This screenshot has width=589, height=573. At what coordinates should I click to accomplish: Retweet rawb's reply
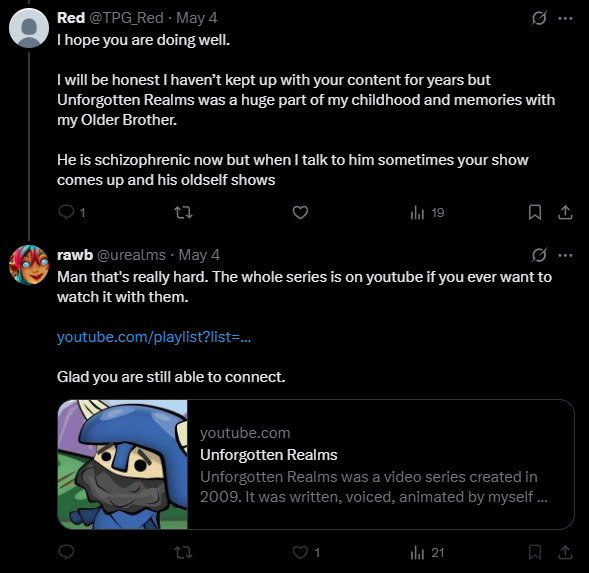click(x=183, y=552)
